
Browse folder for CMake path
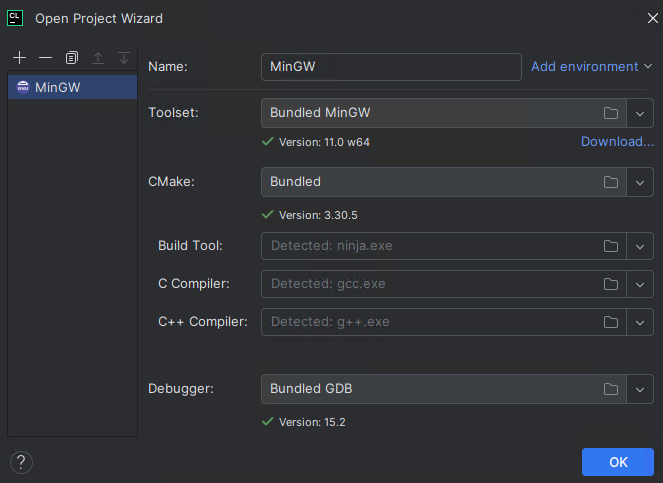tap(610, 183)
